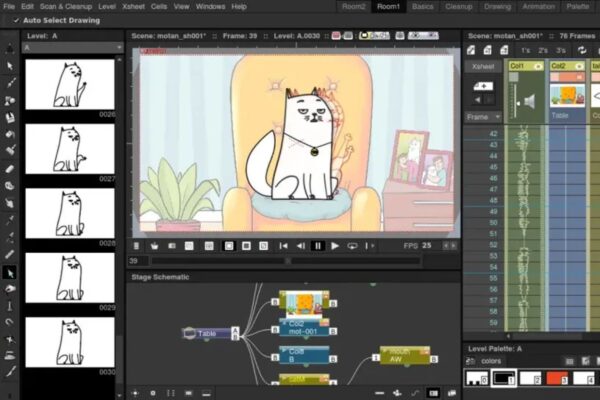The width and height of the screenshot is (600, 400).
Task: Open the level name dropdown showing A
Action: [x=70, y=47]
